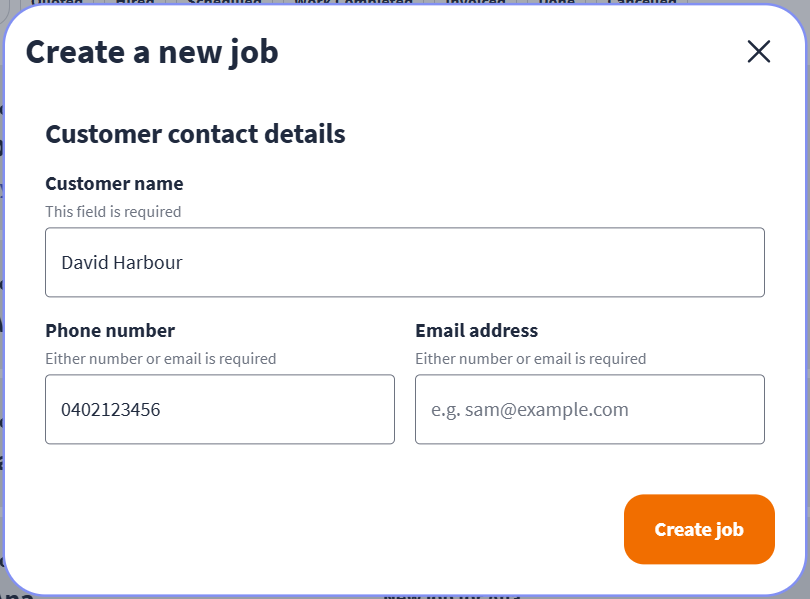The image size is (810, 599).
Task: Click into the Email address field
Action: (589, 409)
